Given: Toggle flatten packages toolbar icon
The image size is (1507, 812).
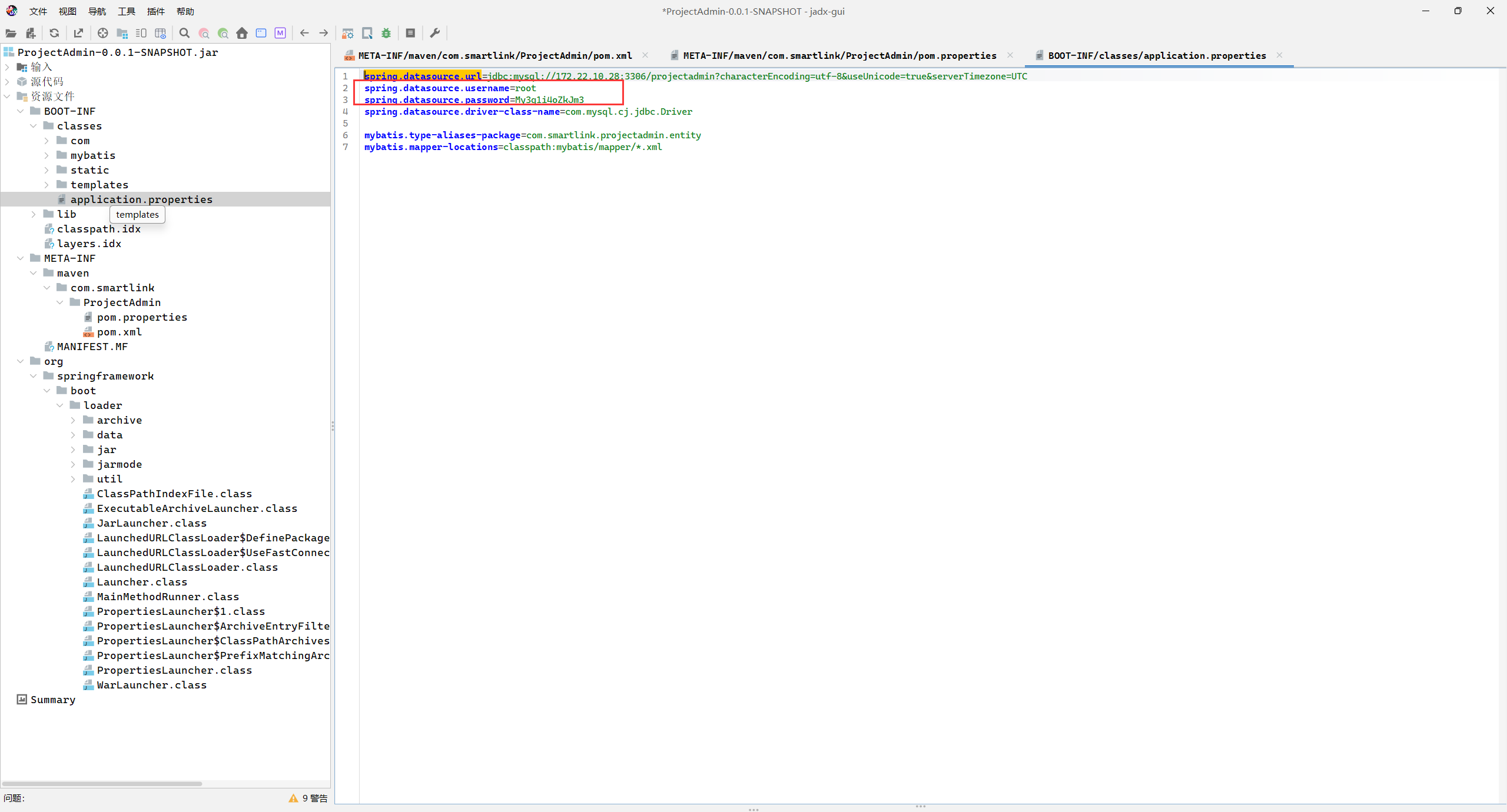Looking at the screenshot, I should pos(122,33).
